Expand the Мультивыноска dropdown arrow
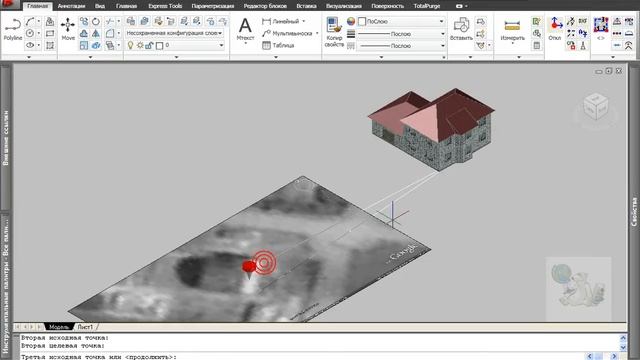Viewport: 640px width, 360px height. click(317, 33)
